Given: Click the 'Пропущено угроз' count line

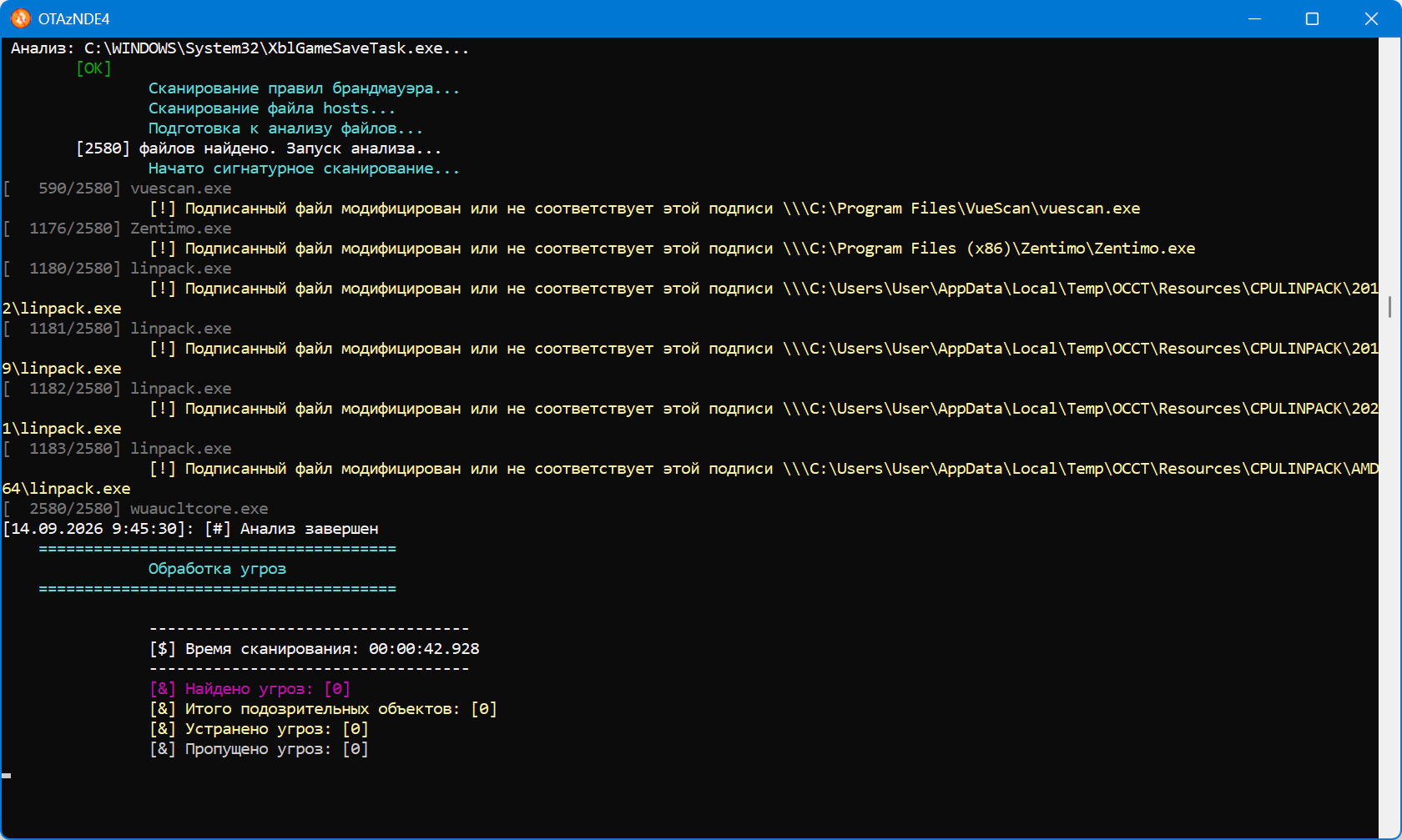Looking at the screenshot, I should coord(259,749).
